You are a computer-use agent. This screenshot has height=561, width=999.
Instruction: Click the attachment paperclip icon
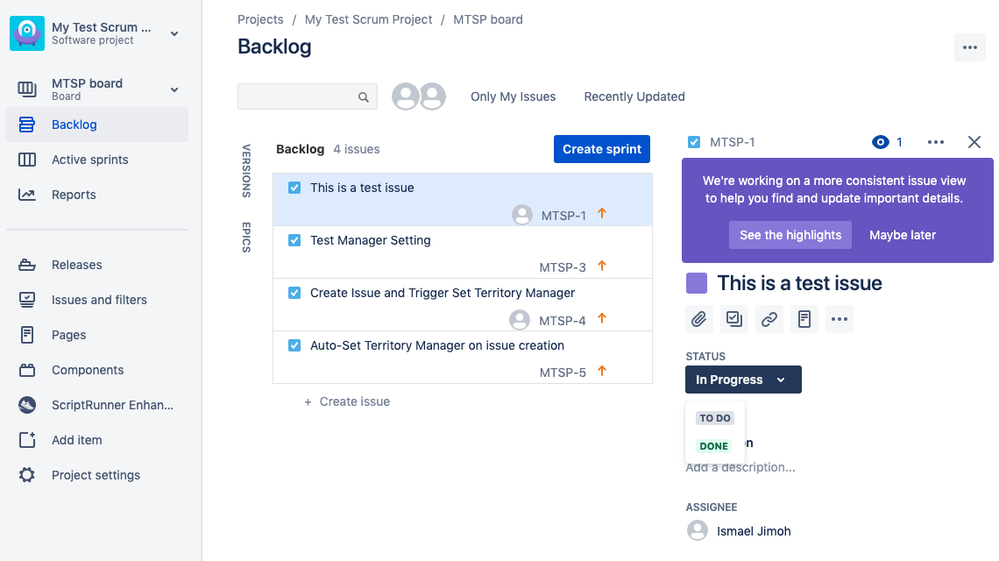(x=699, y=319)
